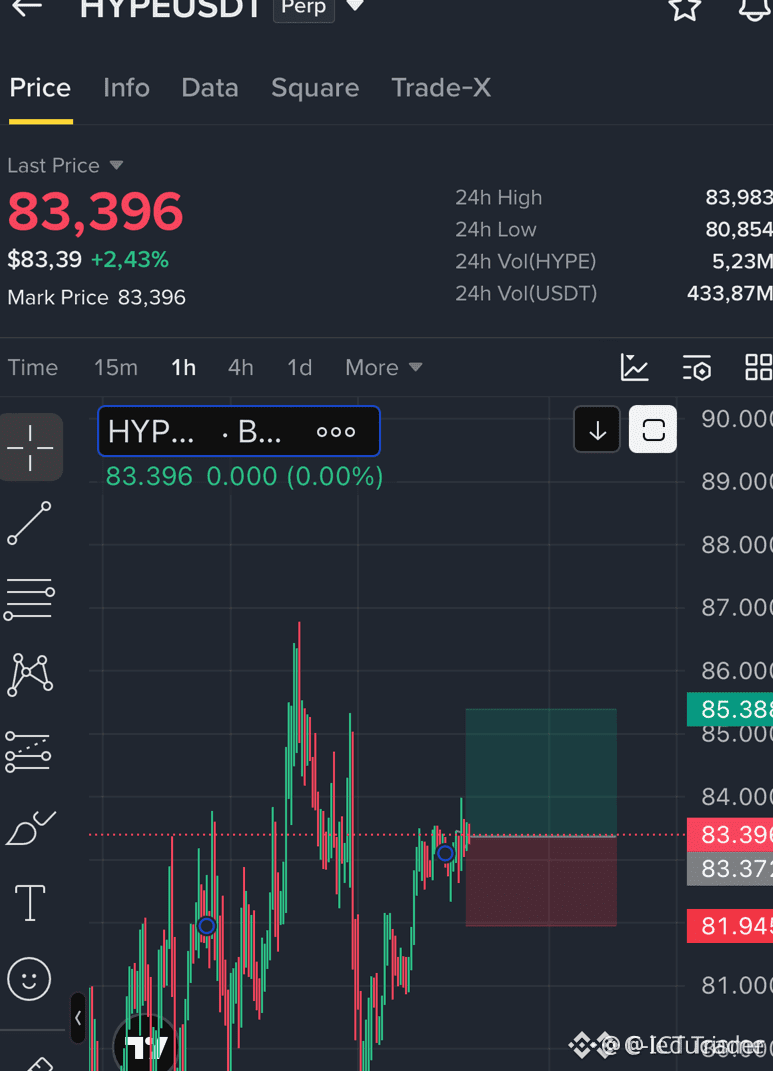Select the brush drawing tool
Viewport: 773px width, 1071px height.
(x=30, y=828)
